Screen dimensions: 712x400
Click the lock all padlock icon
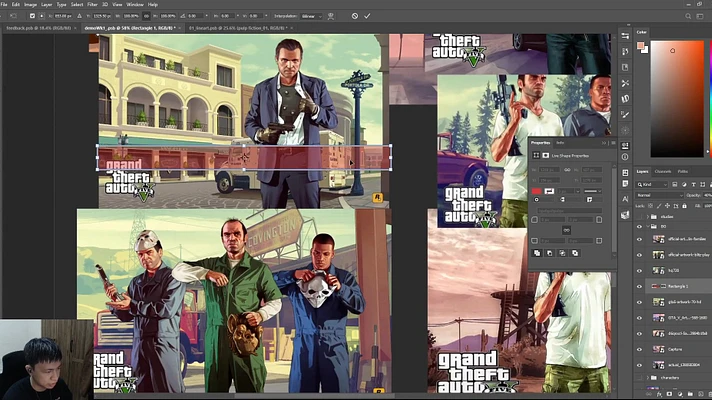(x=684, y=206)
